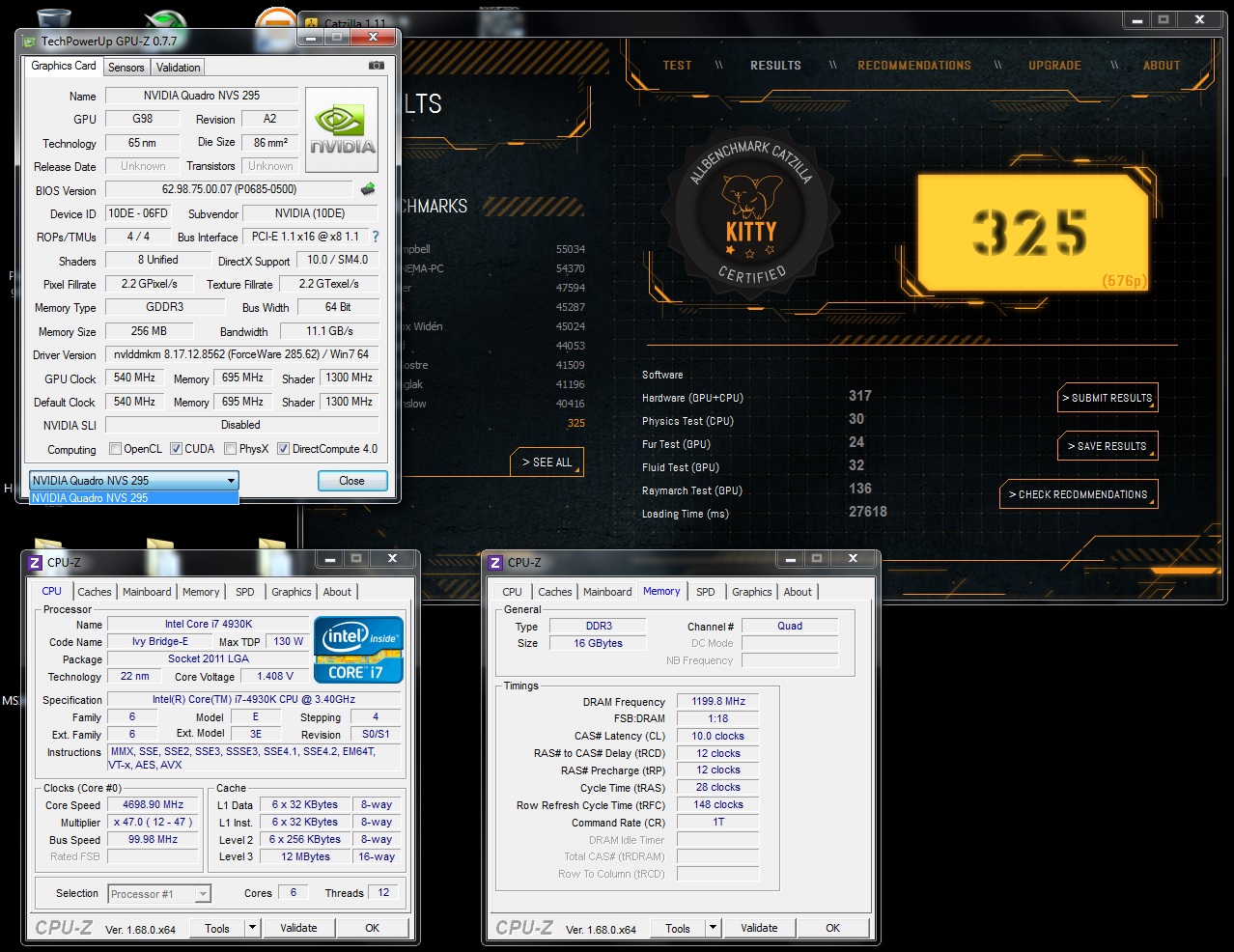Image resolution: width=1234 pixels, height=952 pixels.
Task: Click CHECK RECOMMENDATIONS in Catzilla
Action: (x=1079, y=494)
